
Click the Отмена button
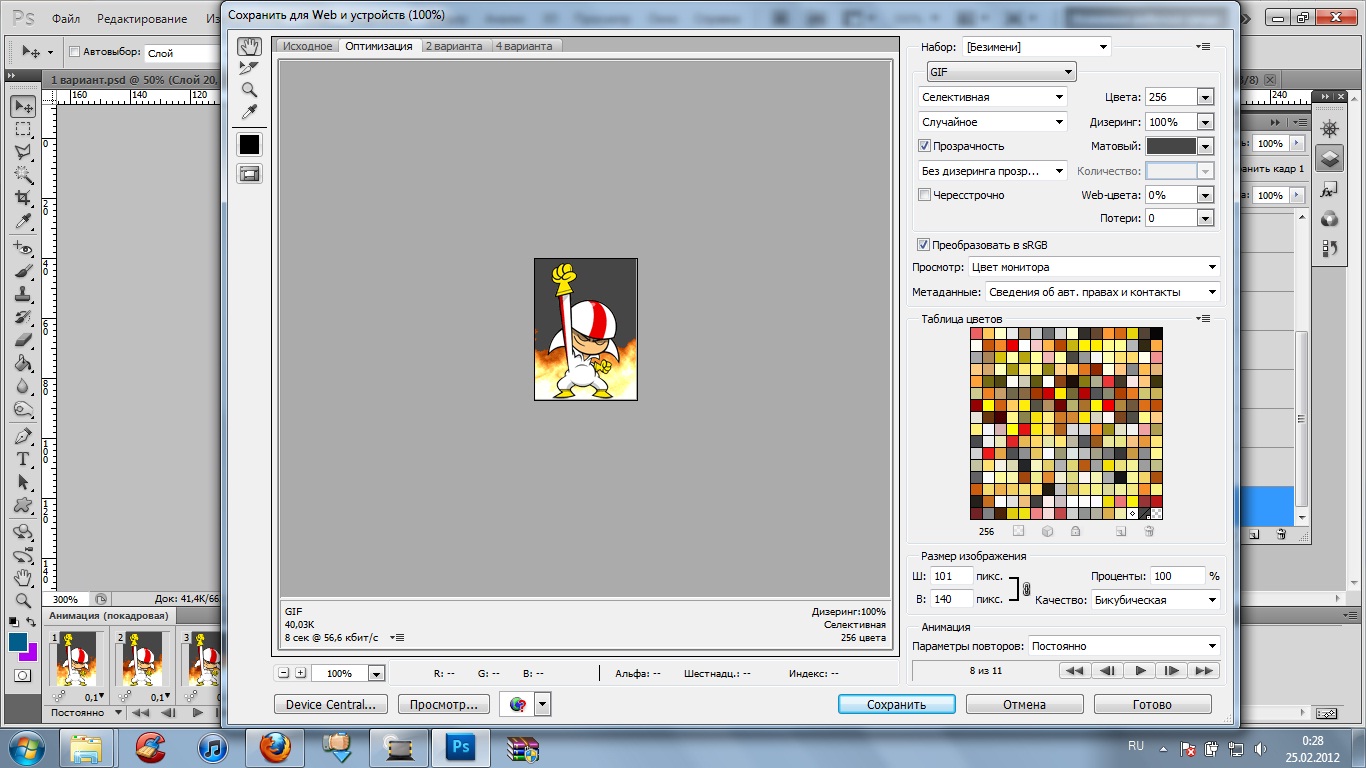pyautogui.click(x=1024, y=704)
